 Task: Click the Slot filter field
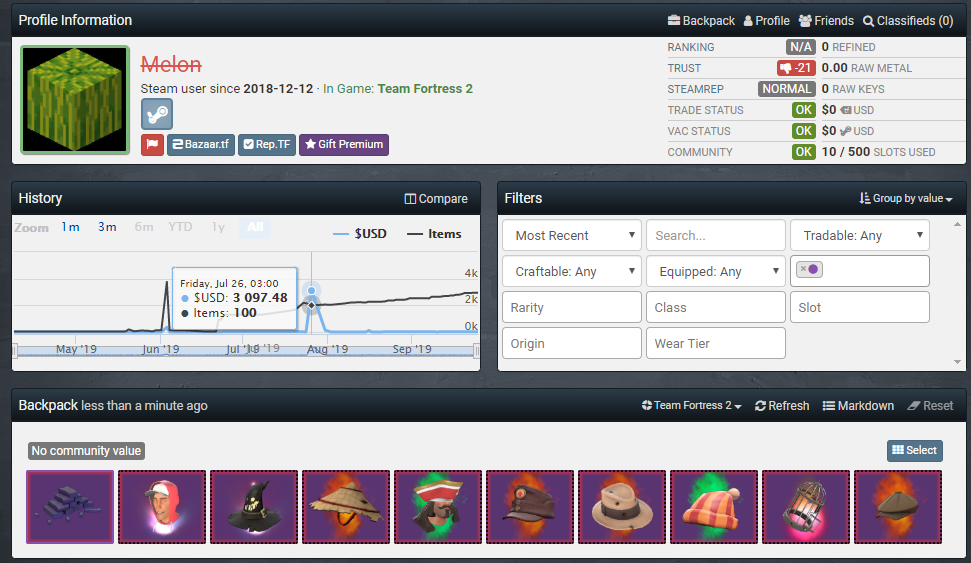pyautogui.click(x=860, y=307)
